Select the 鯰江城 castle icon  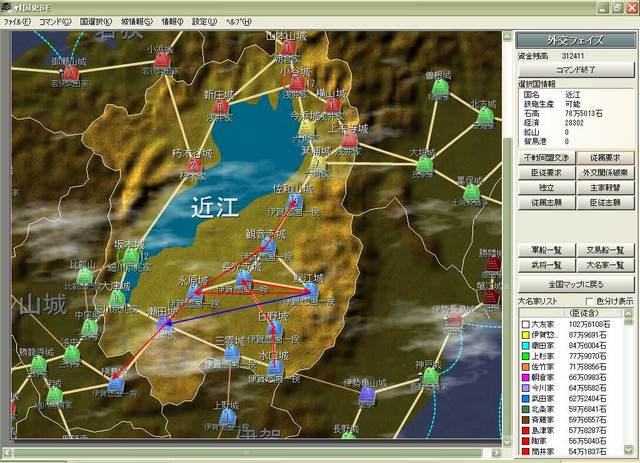[x=311, y=290]
